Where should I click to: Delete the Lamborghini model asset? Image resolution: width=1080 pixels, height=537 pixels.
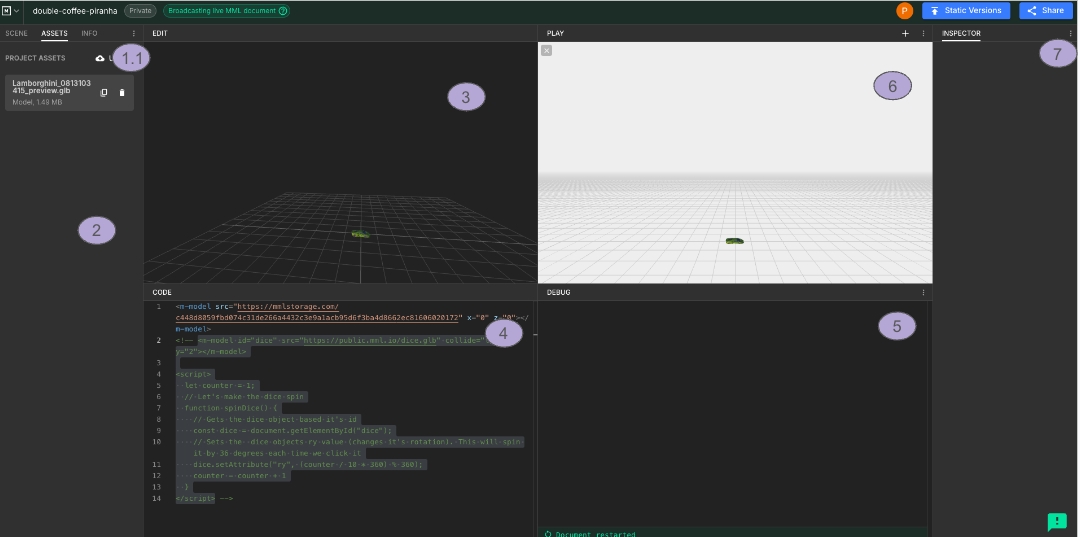pyautogui.click(x=122, y=93)
